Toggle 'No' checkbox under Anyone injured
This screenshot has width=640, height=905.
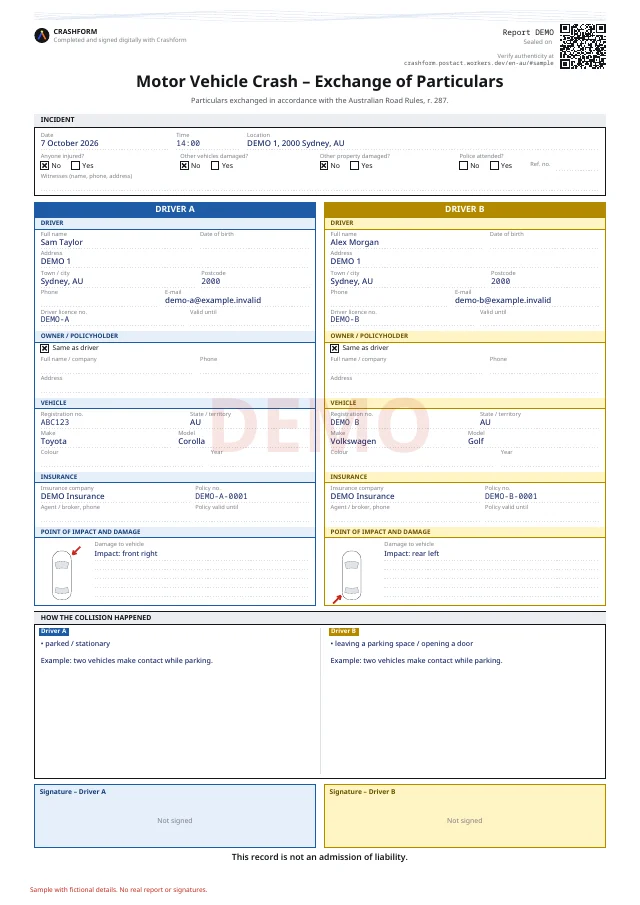pyautogui.click(x=44, y=166)
